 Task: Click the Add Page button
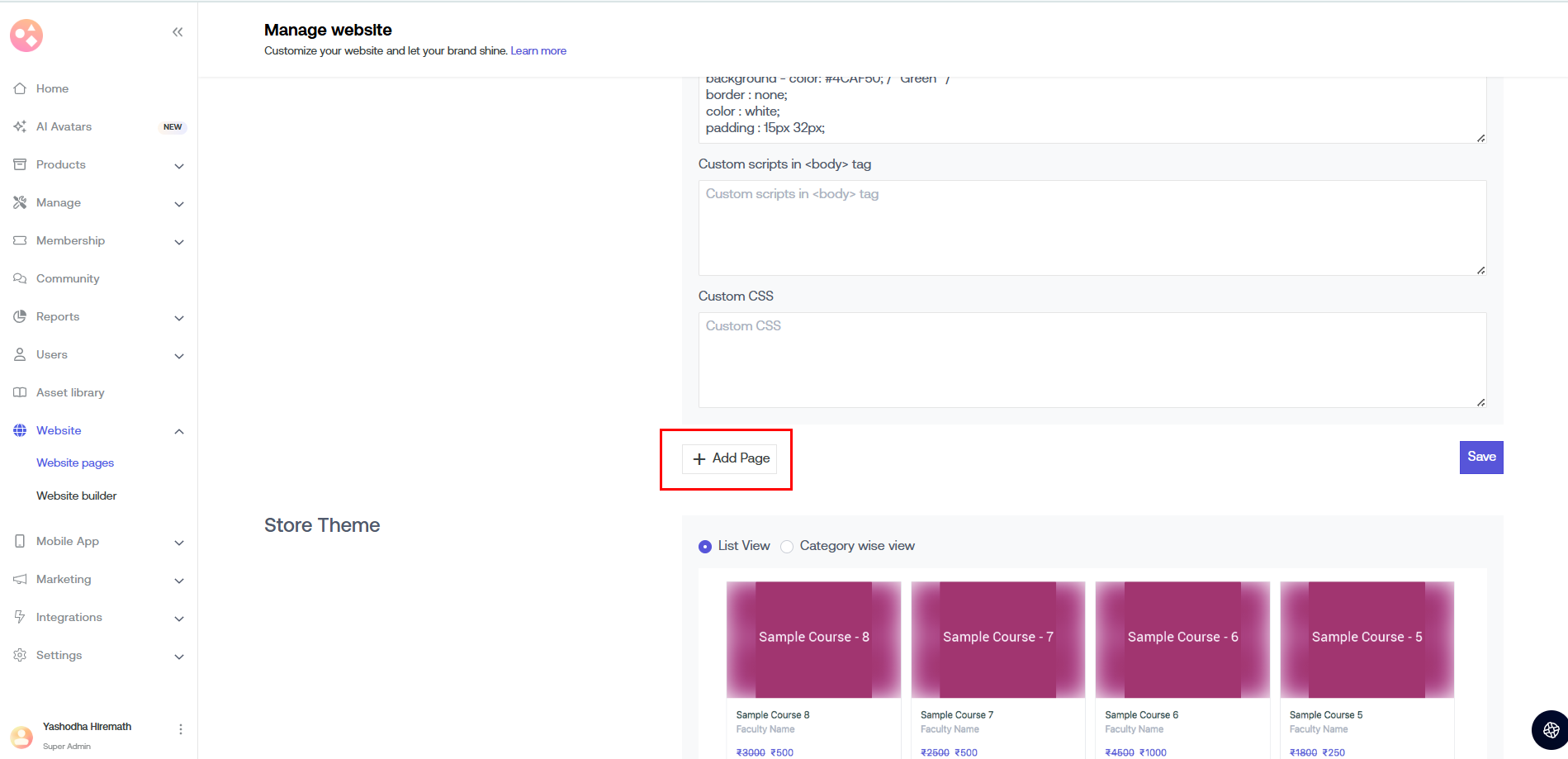[730, 458]
